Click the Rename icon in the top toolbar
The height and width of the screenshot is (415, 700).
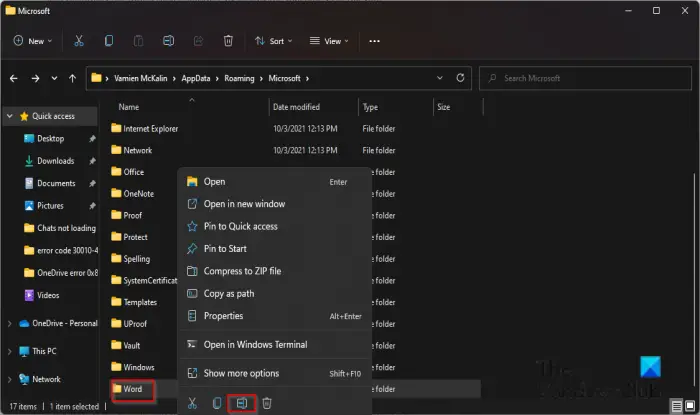[168, 41]
